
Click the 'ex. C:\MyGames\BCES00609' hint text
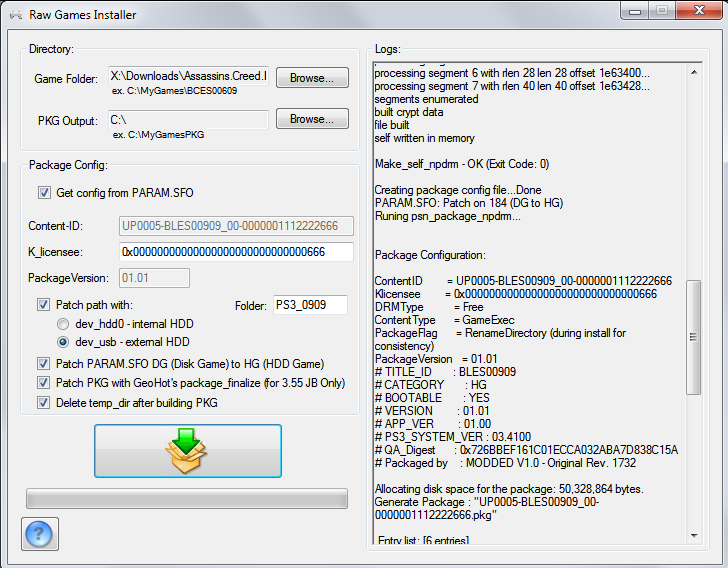click(174, 91)
